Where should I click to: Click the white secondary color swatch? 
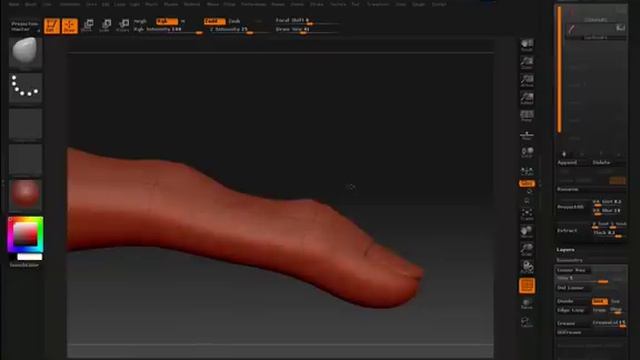click(29, 257)
